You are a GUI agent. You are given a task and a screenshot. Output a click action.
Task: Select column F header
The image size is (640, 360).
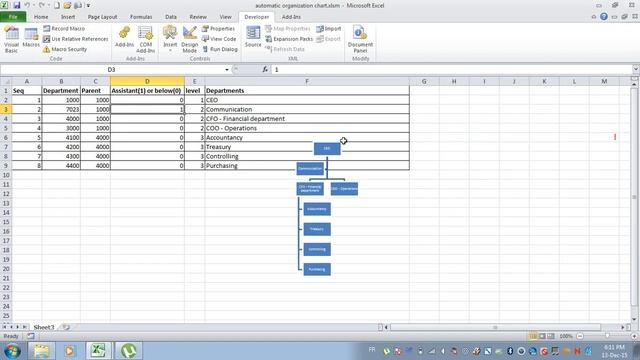point(307,81)
